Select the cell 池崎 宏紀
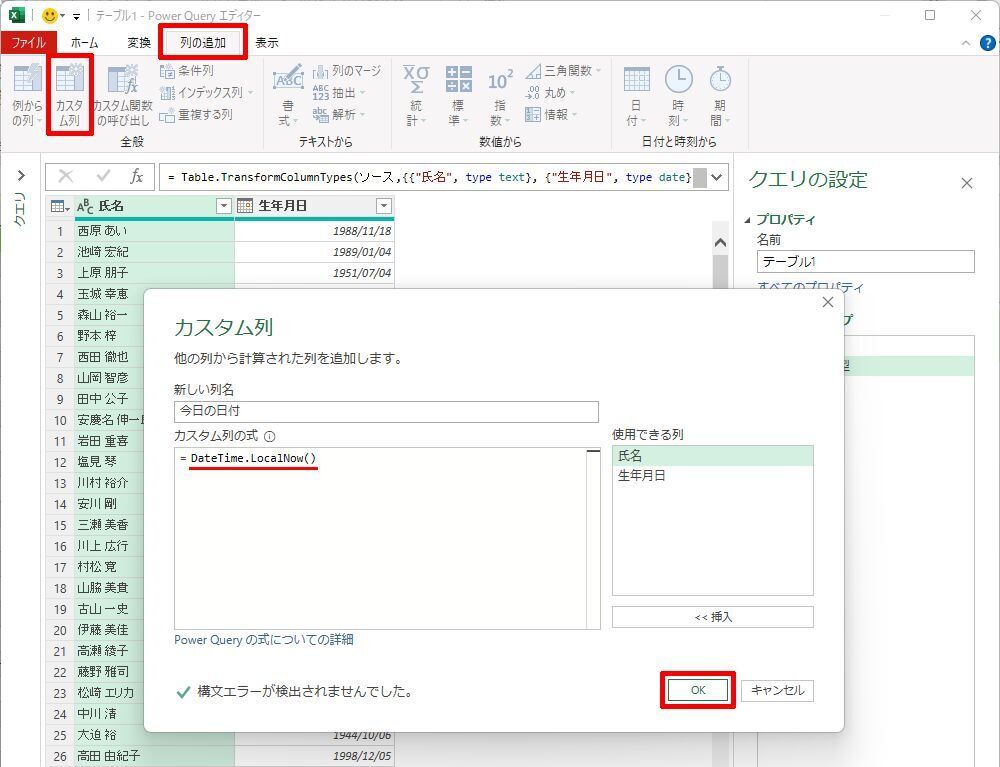This screenshot has height=767, width=1000. click(154, 252)
